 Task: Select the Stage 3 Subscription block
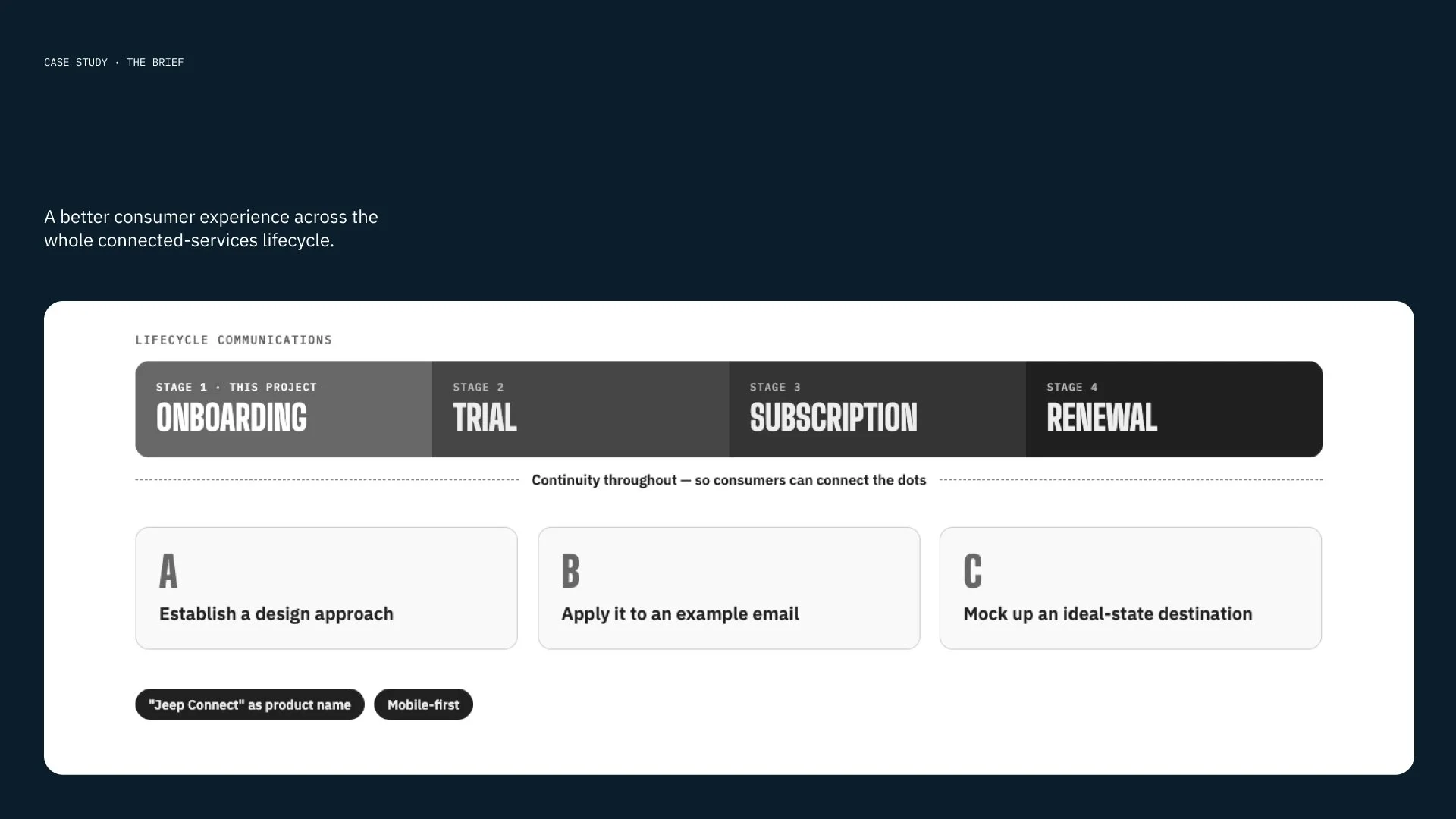click(x=877, y=409)
